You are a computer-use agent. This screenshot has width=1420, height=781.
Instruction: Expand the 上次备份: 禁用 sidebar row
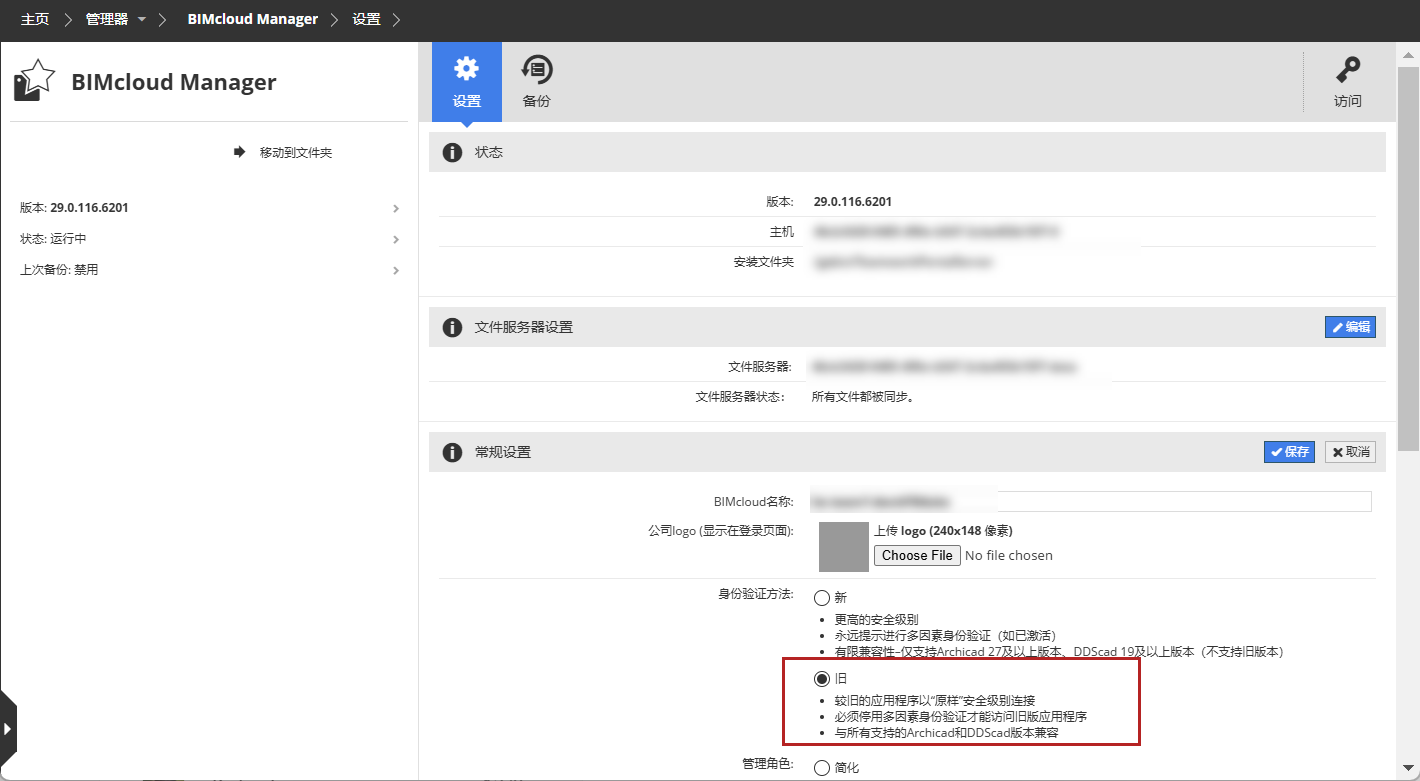210,270
